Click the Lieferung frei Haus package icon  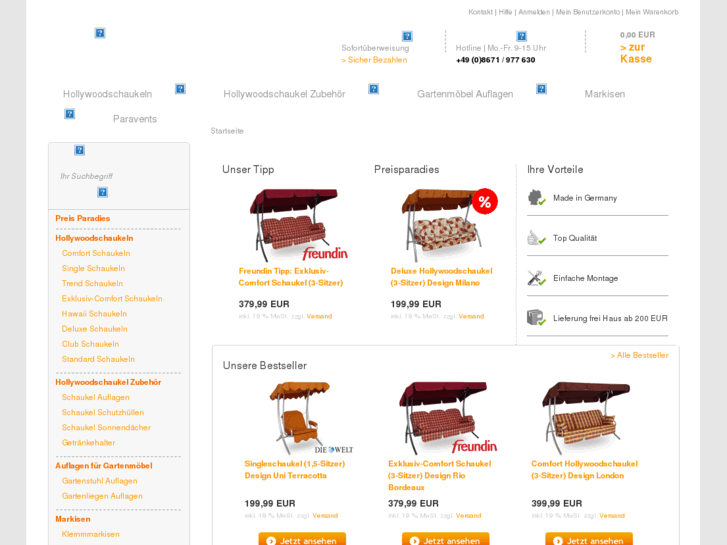click(x=536, y=318)
